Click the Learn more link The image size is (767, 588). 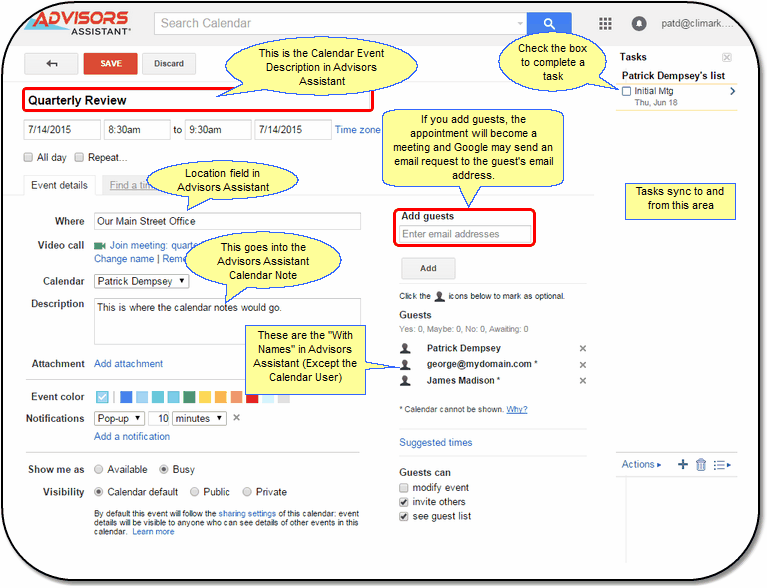click(x=153, y=531)
